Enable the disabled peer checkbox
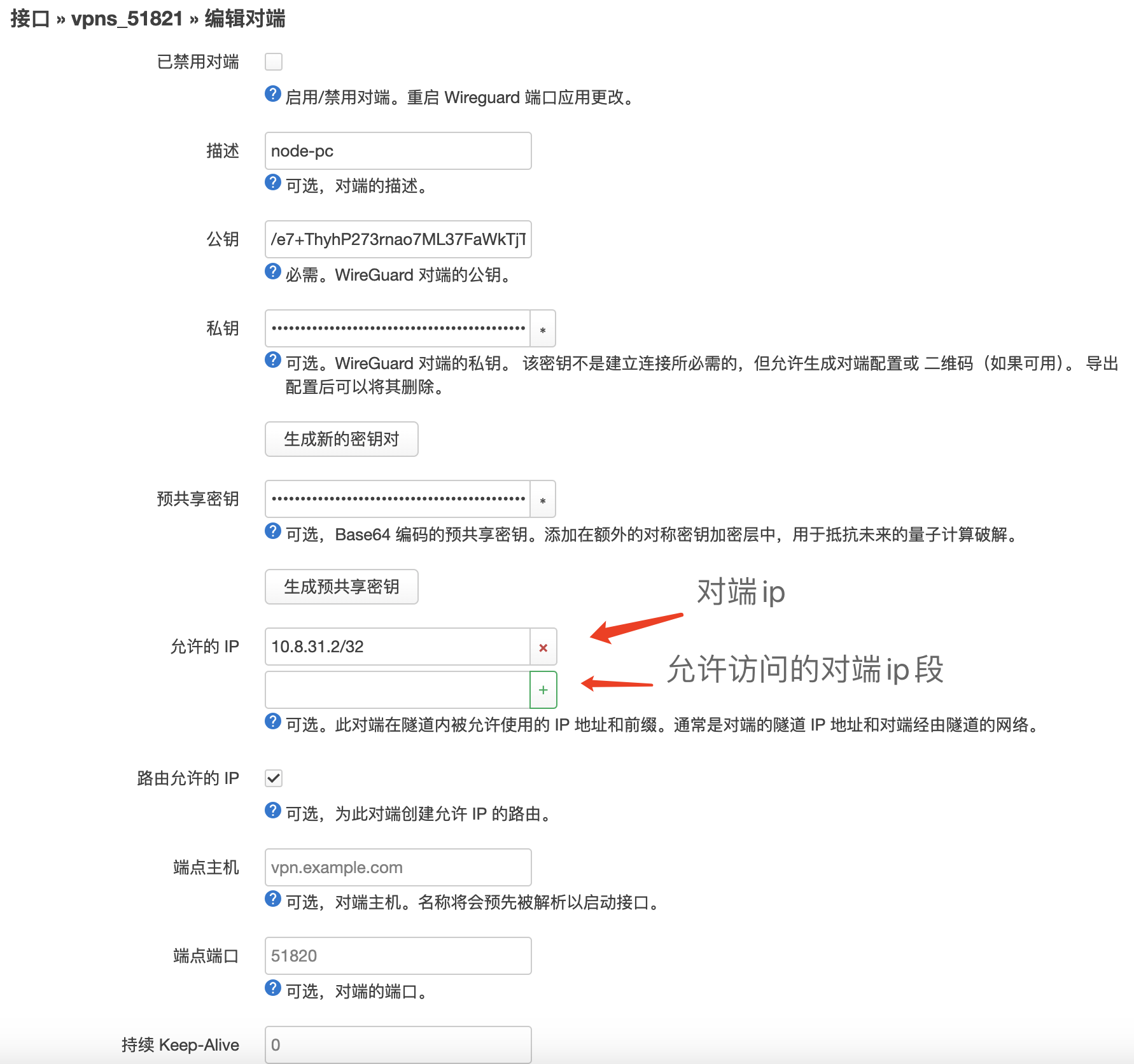Viewport: 1134px width, 1064px height. (x=274, y=62)
